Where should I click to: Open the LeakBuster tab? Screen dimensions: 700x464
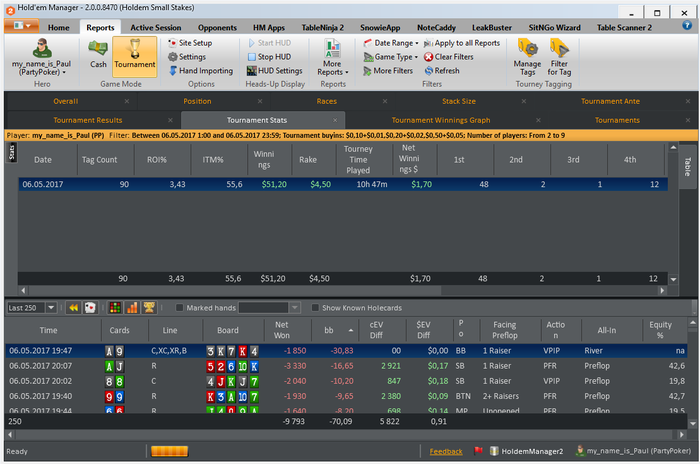[x=492, y=27]
